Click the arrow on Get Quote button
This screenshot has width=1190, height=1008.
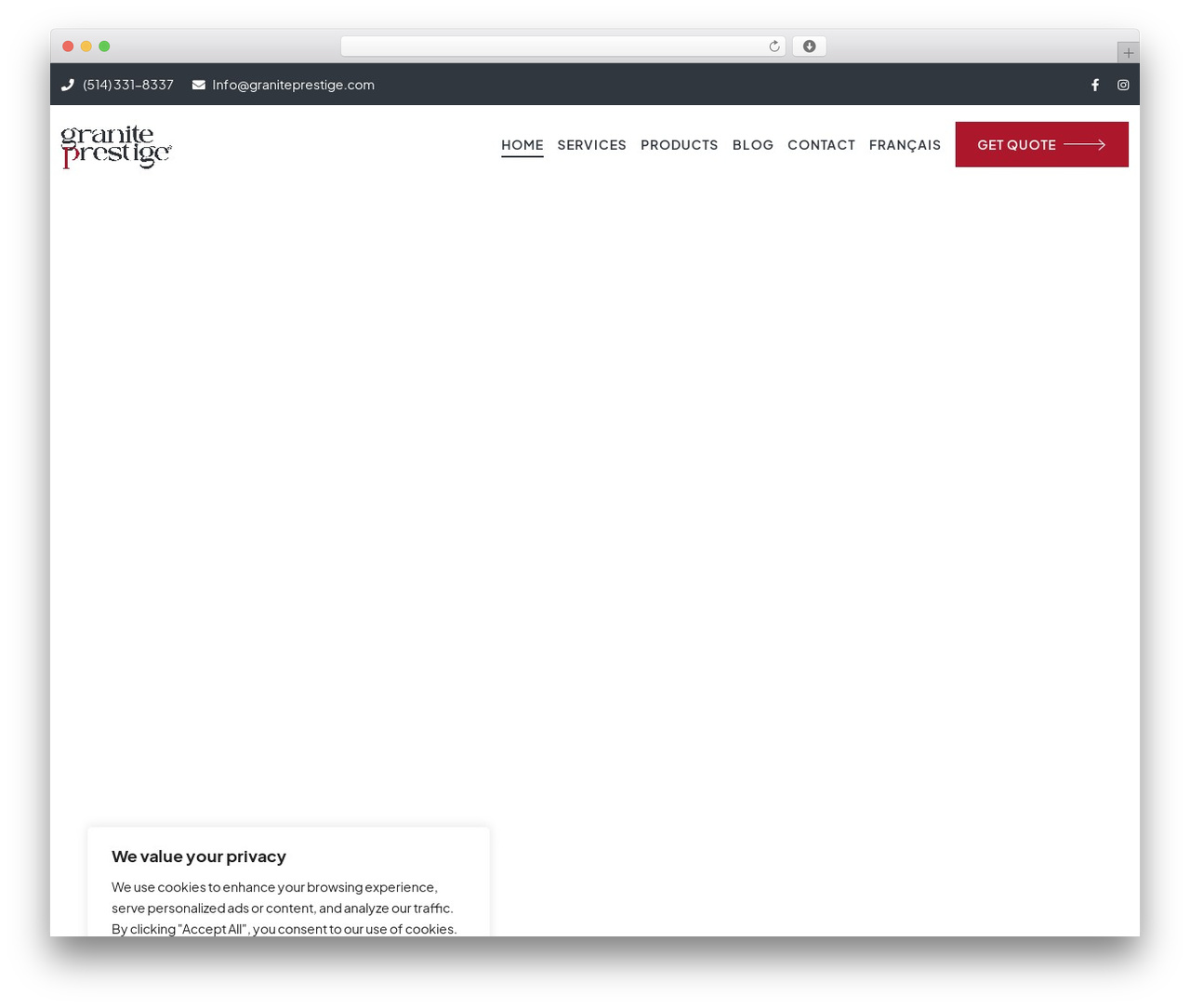pos(1084,144)
